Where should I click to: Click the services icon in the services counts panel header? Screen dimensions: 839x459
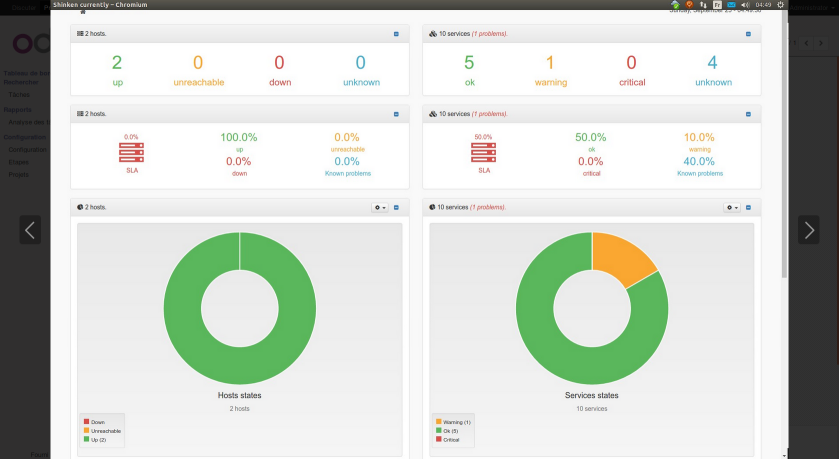(x=433, y=34)
